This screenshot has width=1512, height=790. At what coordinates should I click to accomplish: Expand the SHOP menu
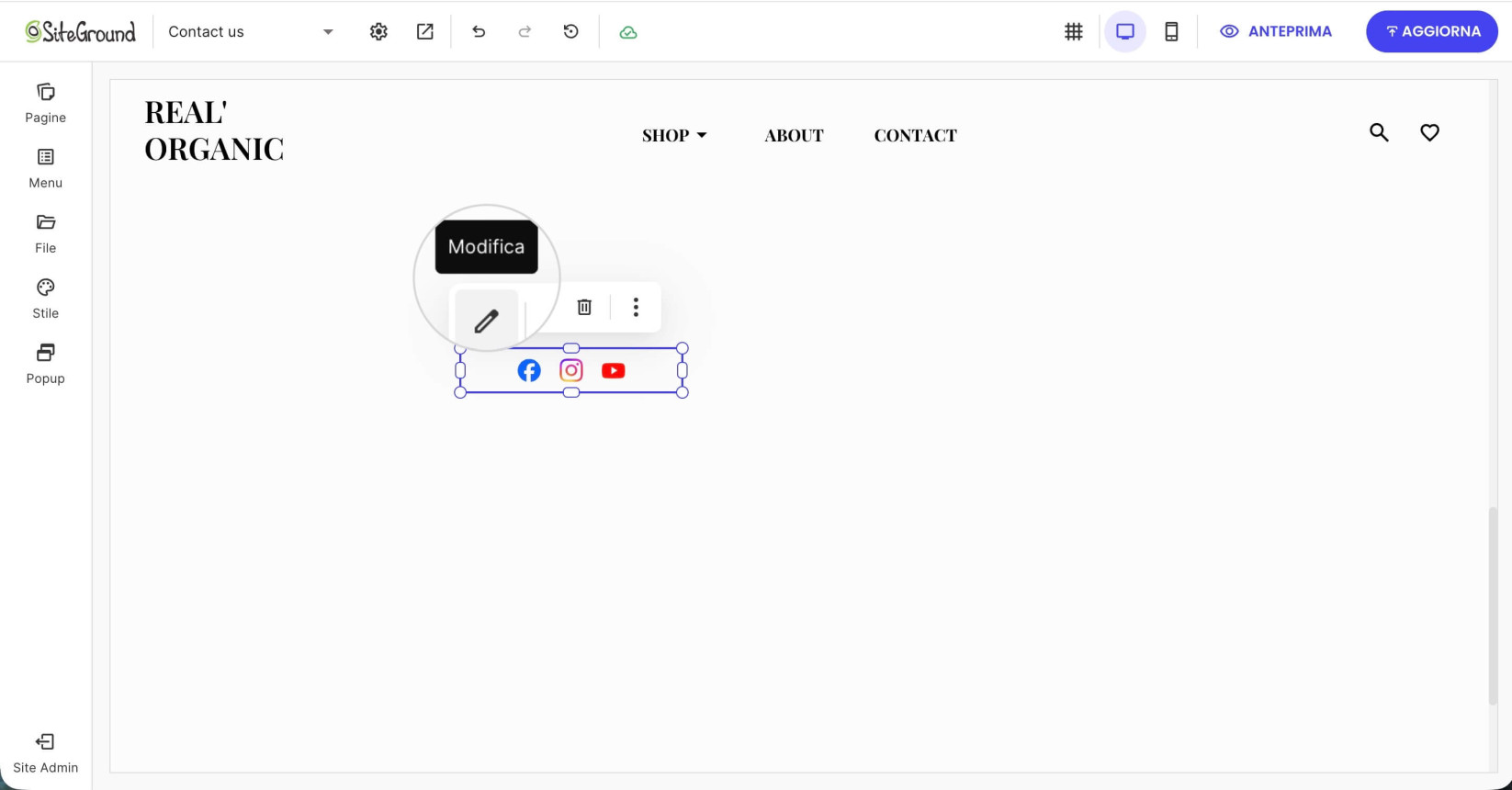click(674, 135)
